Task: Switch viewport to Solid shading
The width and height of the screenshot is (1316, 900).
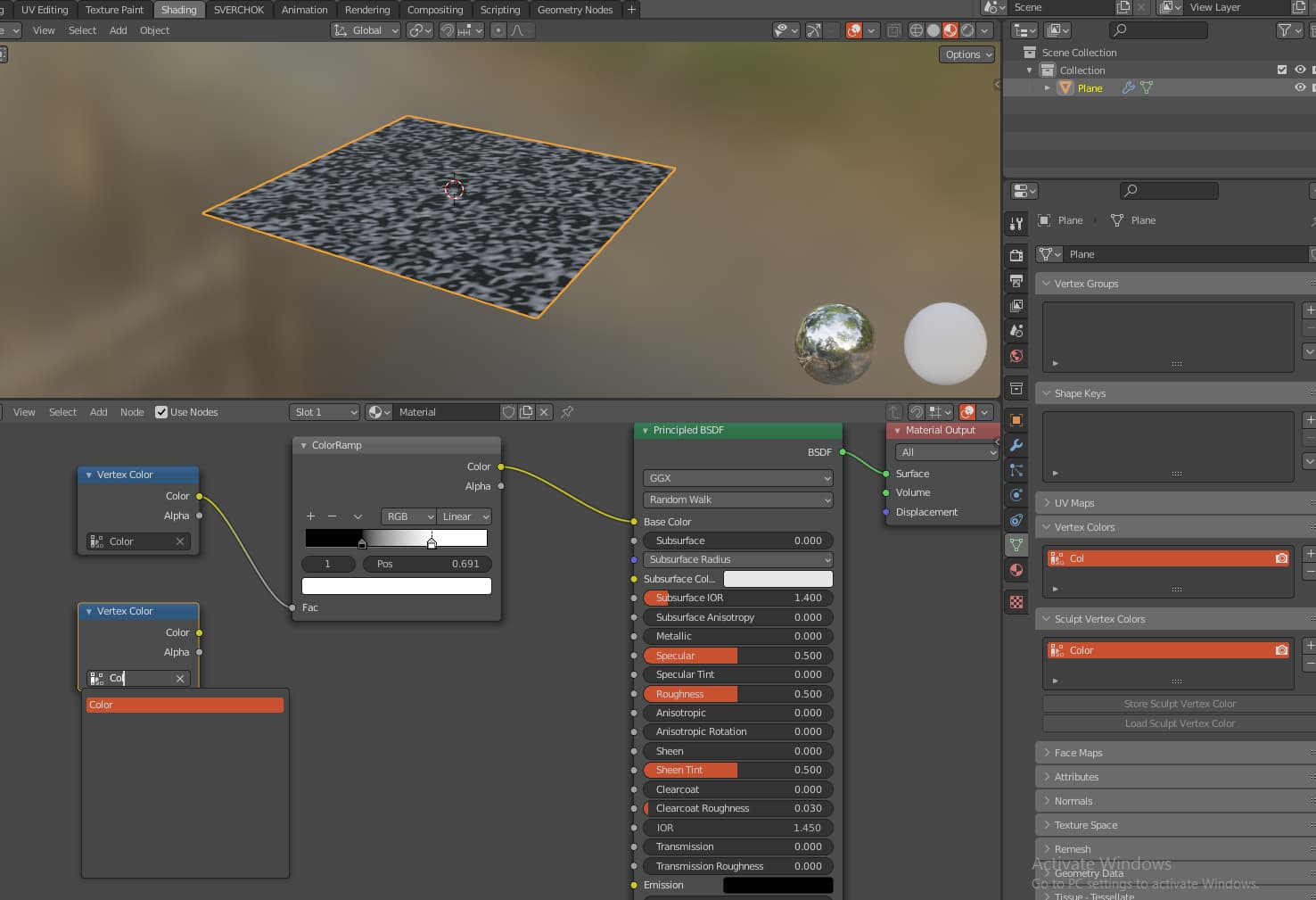Action: [x=934, y=30]
